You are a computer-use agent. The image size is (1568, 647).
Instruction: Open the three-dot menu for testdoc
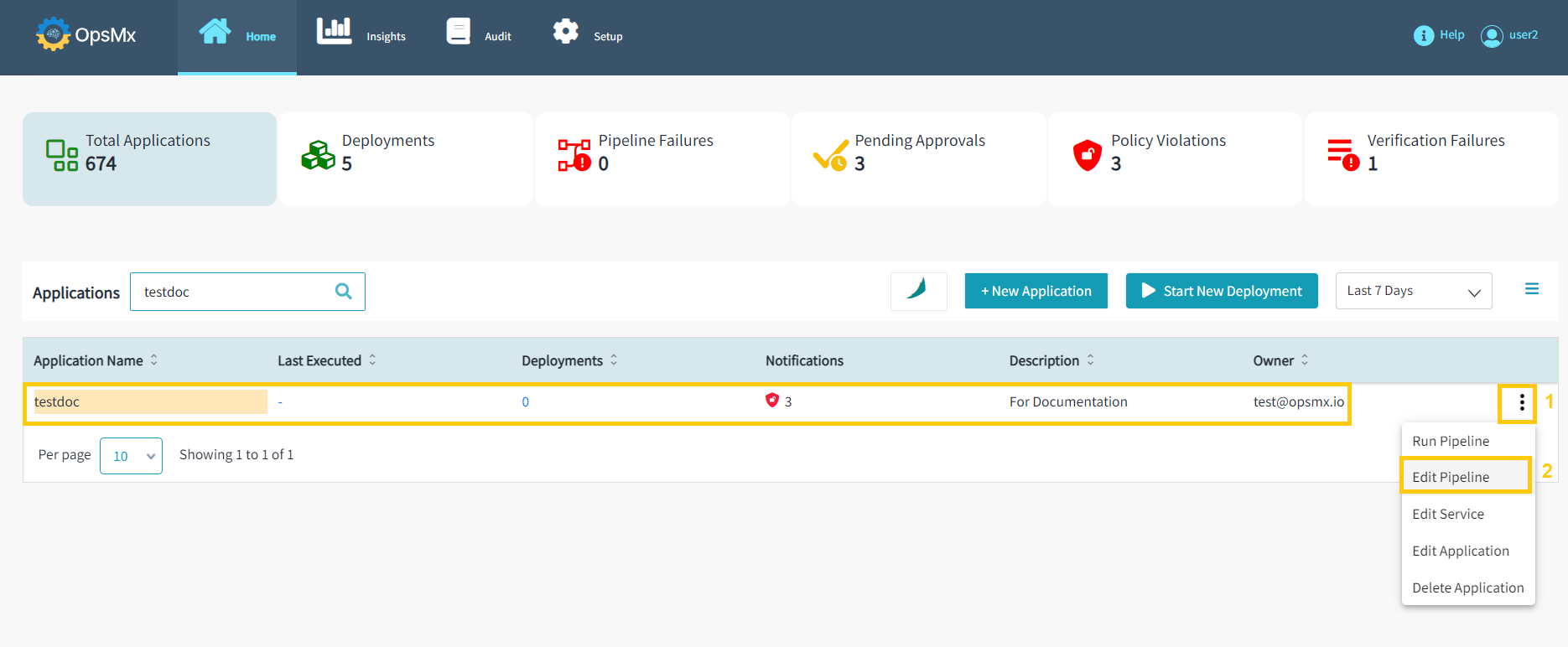1521,403
